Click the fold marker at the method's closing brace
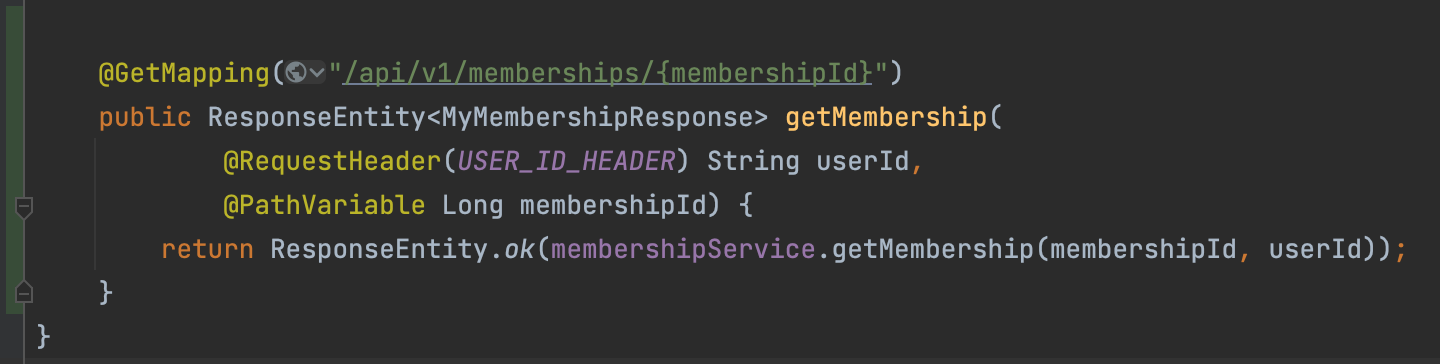The image size is (1440, 364). click(25, 292)
